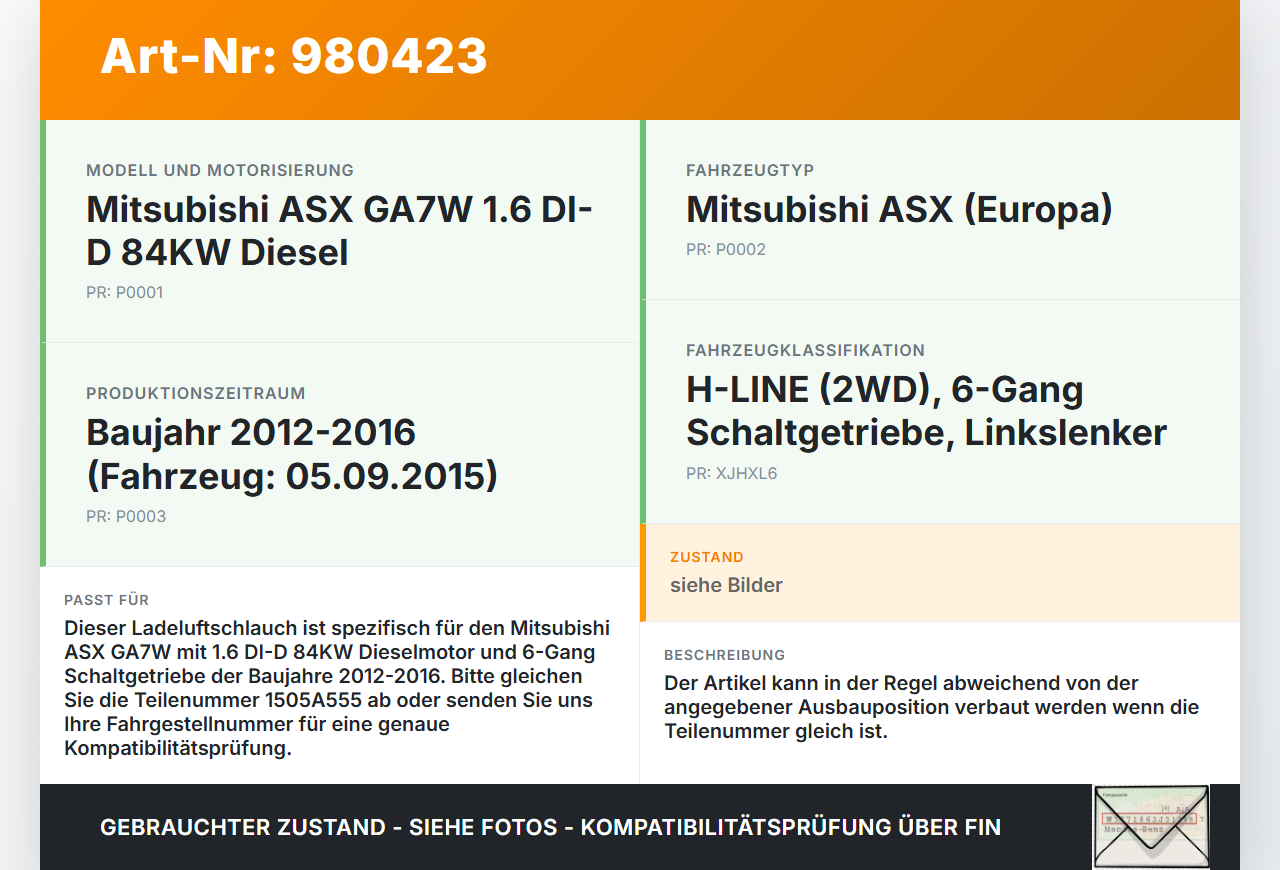Screen dimensions: 1280x870
Task: Click the Mitsubishi ASX (Europa) vehicle type heading
Action: [x=899, y=210]
